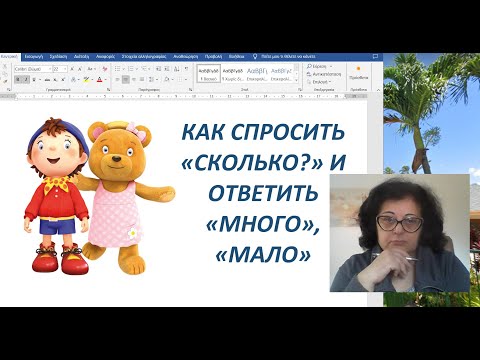480x360 pixels.
Task: Apply red font color
Action: click(x=99, y=80)
